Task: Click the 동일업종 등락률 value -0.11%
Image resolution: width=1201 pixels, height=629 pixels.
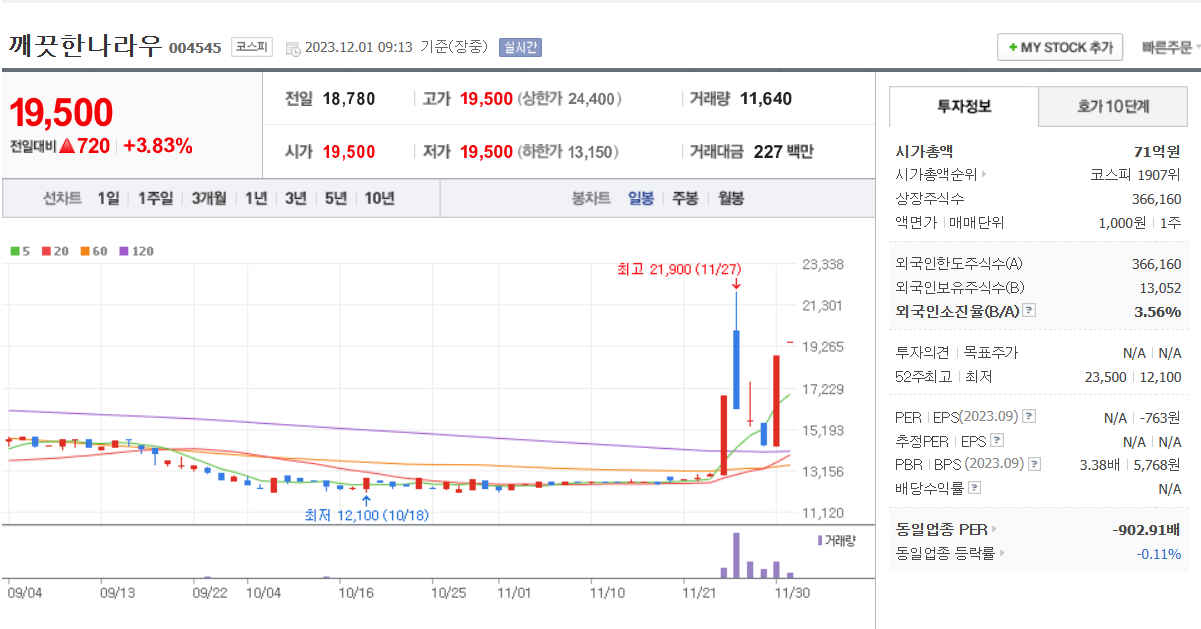Action: [1158, 554]
